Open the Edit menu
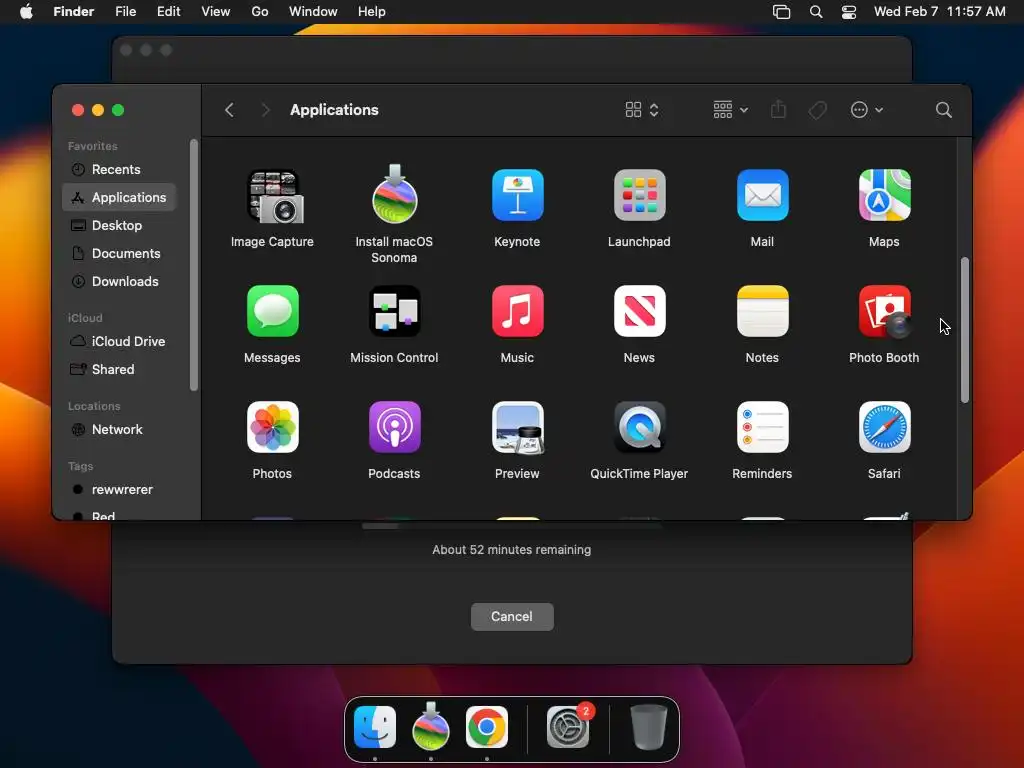Image resolution: width=1024 pixels, height=768 pixels. pyautogui.click(x=168, y=11)
